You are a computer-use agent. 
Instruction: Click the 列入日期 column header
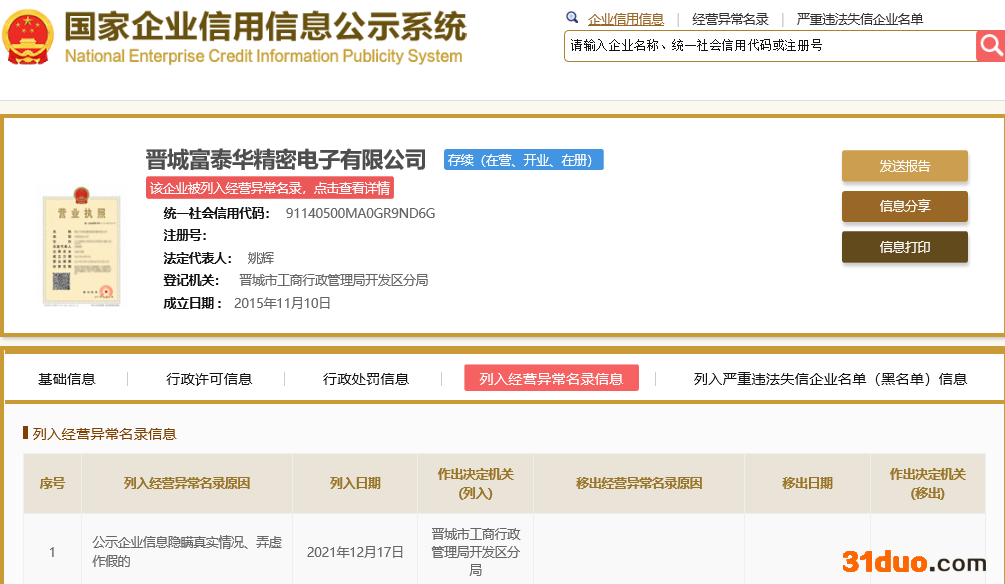click(x=355, y=483)
